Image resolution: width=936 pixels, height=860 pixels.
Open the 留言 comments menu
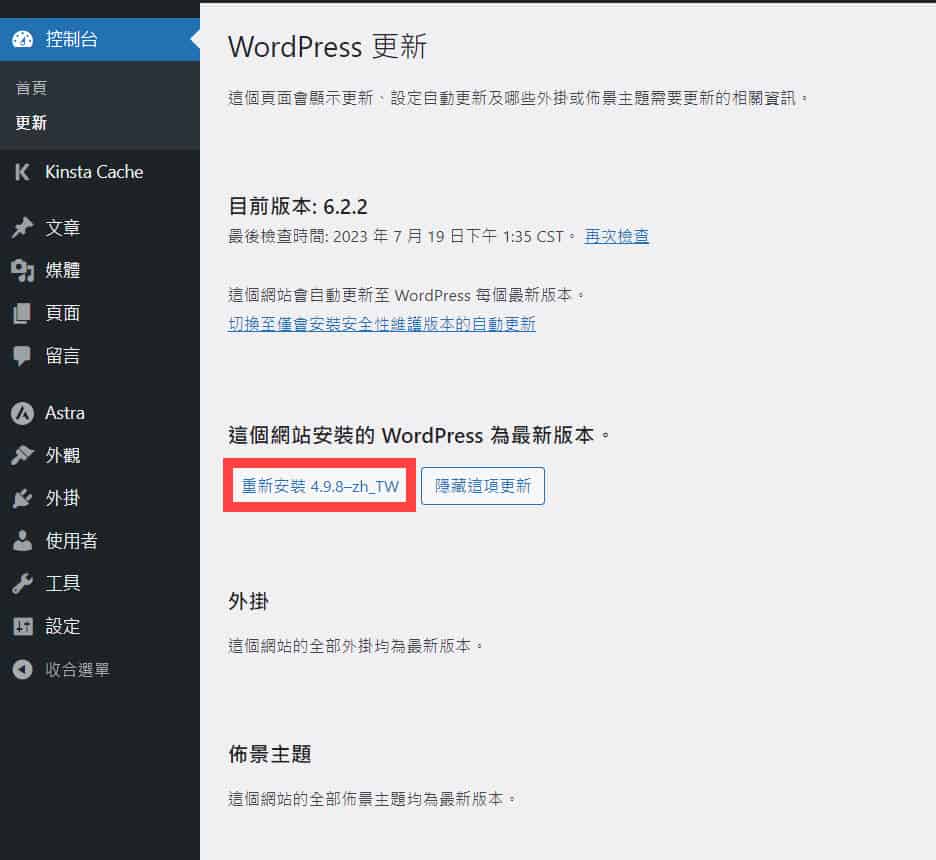100,356
